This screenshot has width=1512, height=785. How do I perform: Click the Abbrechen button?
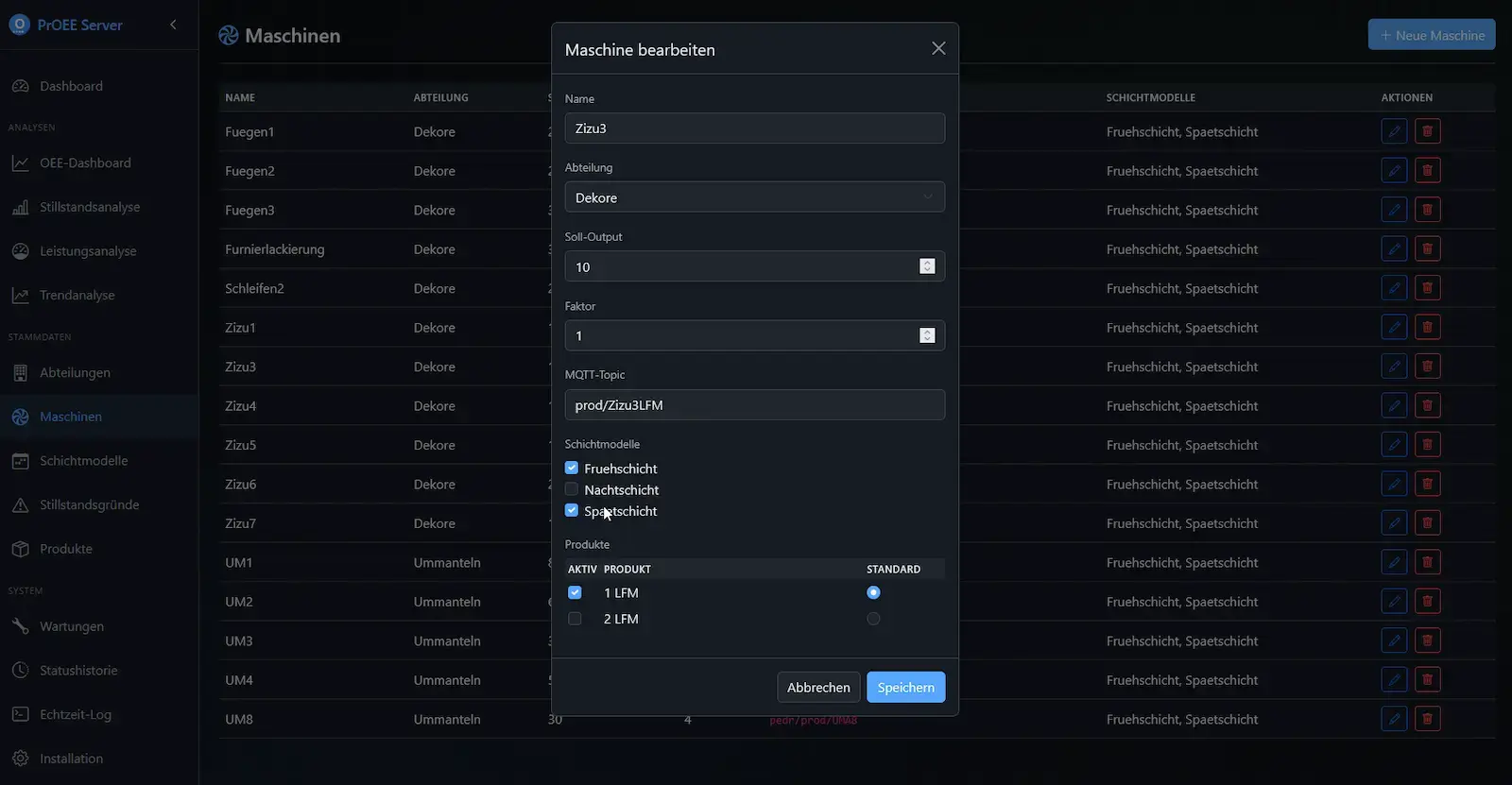[818, 687]
